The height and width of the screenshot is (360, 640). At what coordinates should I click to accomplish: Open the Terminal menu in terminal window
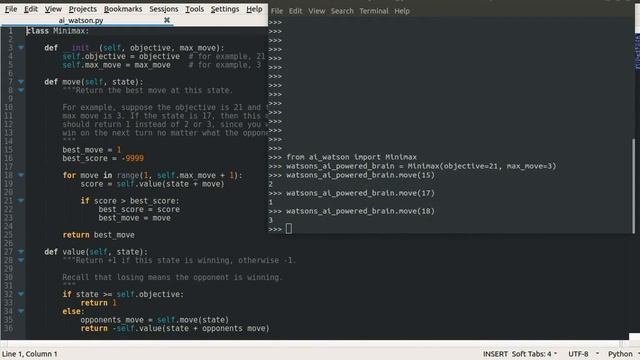pyautogui.click(x=374, y=11)
